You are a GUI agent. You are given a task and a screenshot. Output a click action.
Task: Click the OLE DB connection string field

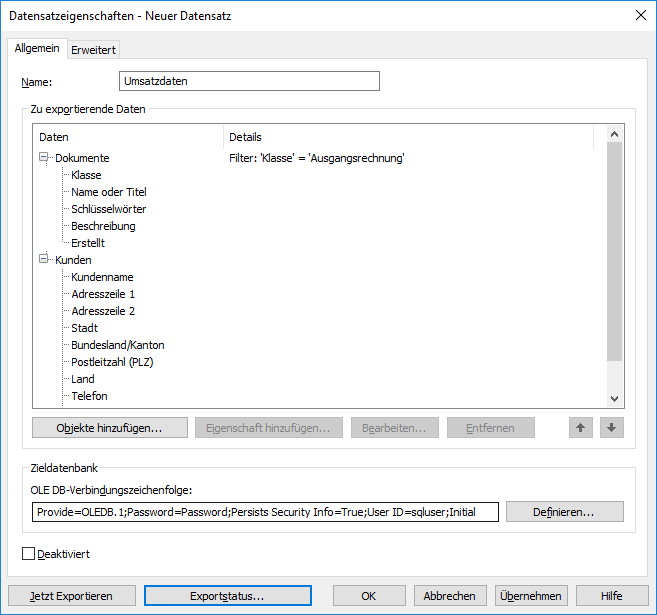point(265,512)
